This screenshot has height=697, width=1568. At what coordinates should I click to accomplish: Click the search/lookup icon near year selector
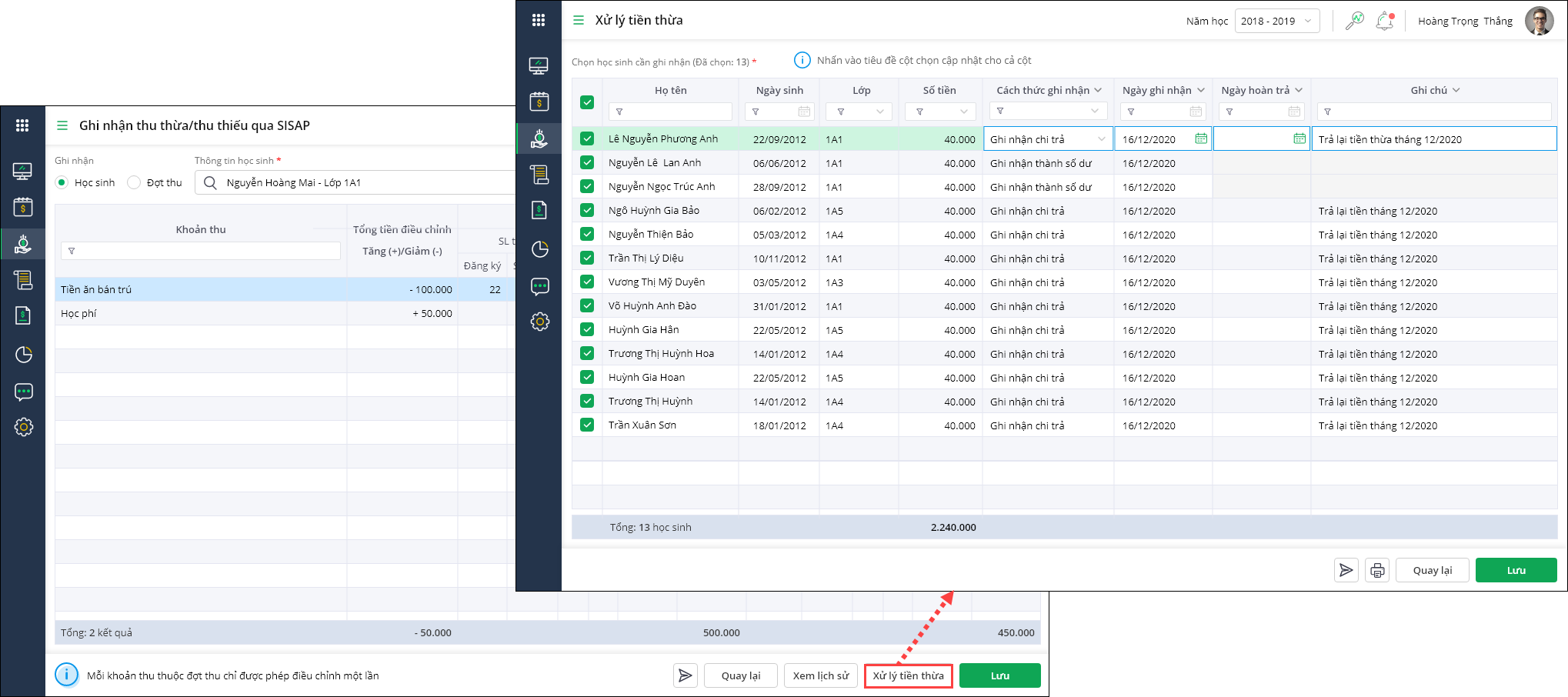coord(1354,21)
